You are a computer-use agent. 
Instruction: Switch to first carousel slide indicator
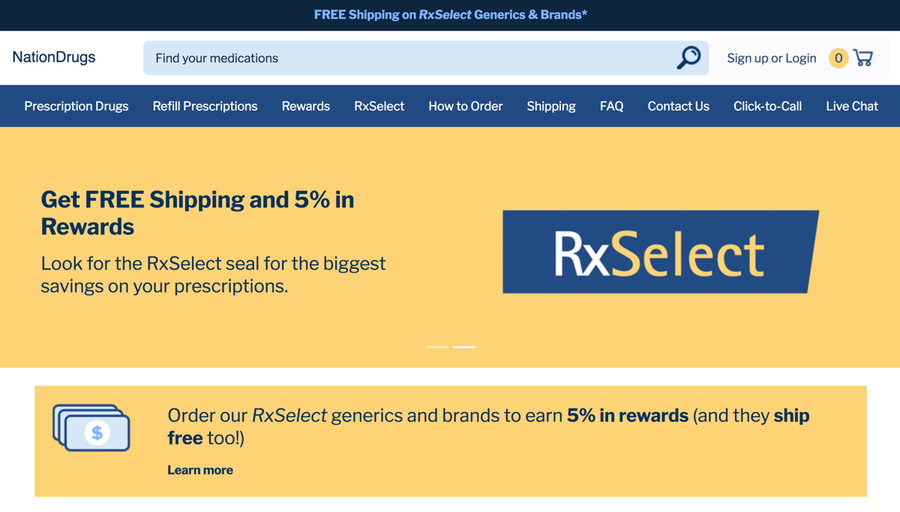click(x=437, y=347)
